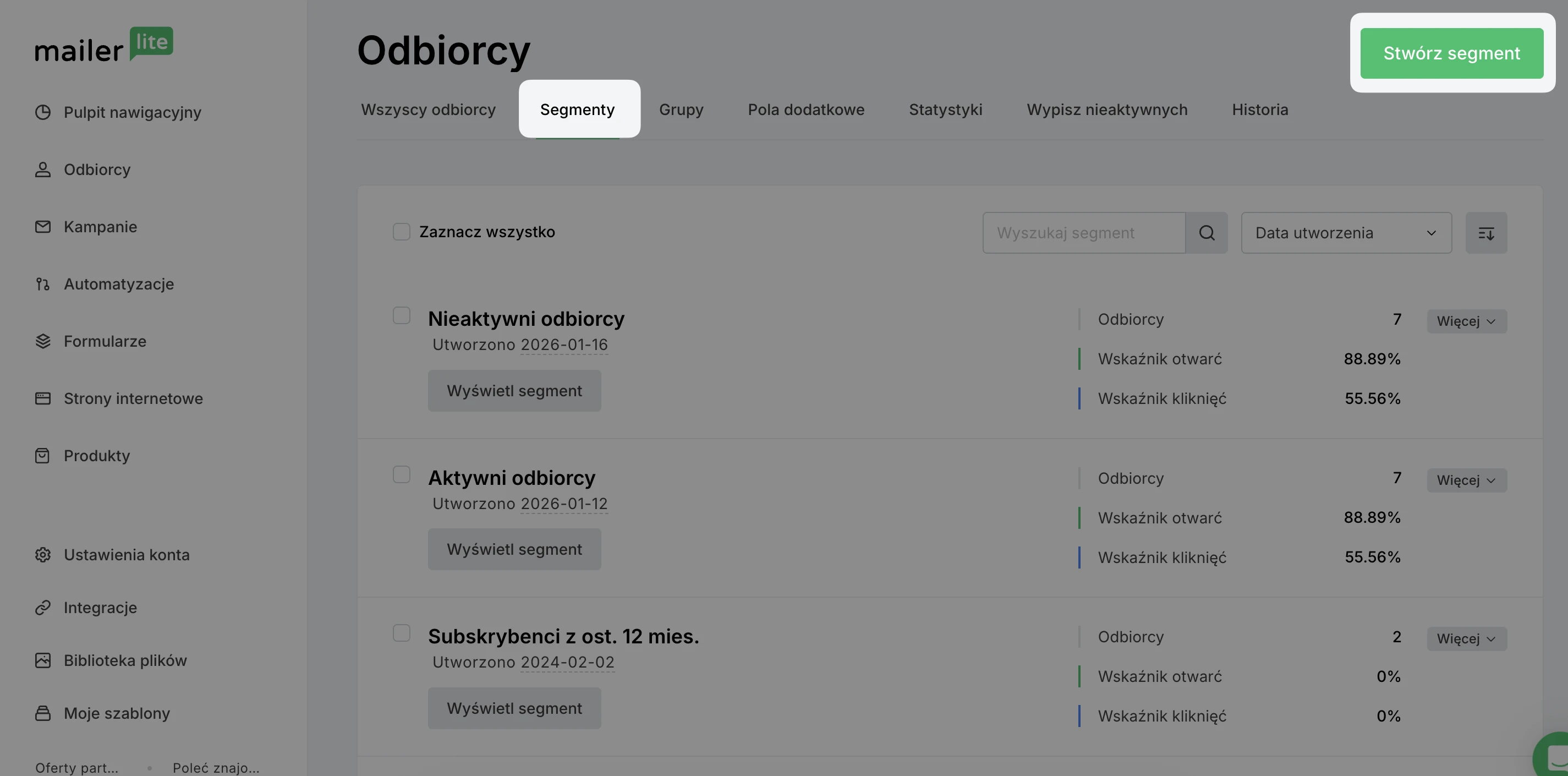Tick the Aktywni odbiorcy checkbox
This screenshot has width=1568, height=776.
(x=401, y=474)
